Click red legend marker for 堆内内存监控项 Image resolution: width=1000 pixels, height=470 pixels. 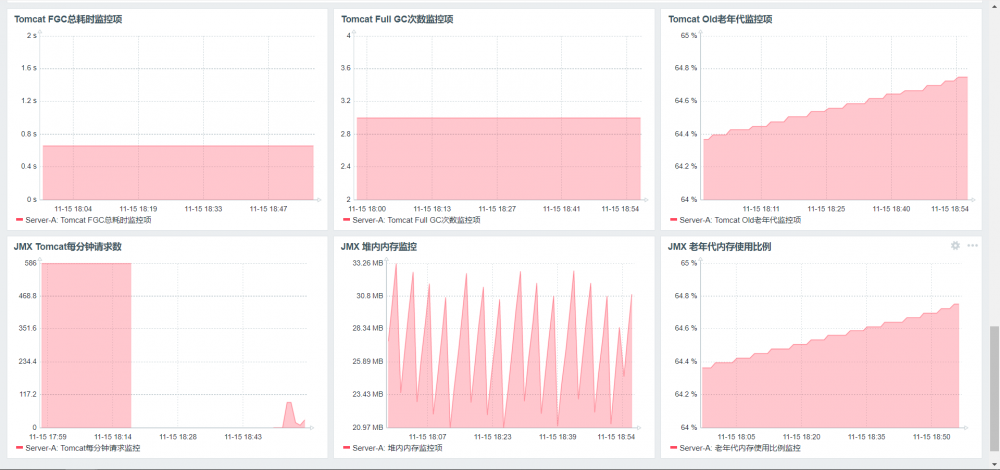(x=346, y=448)
